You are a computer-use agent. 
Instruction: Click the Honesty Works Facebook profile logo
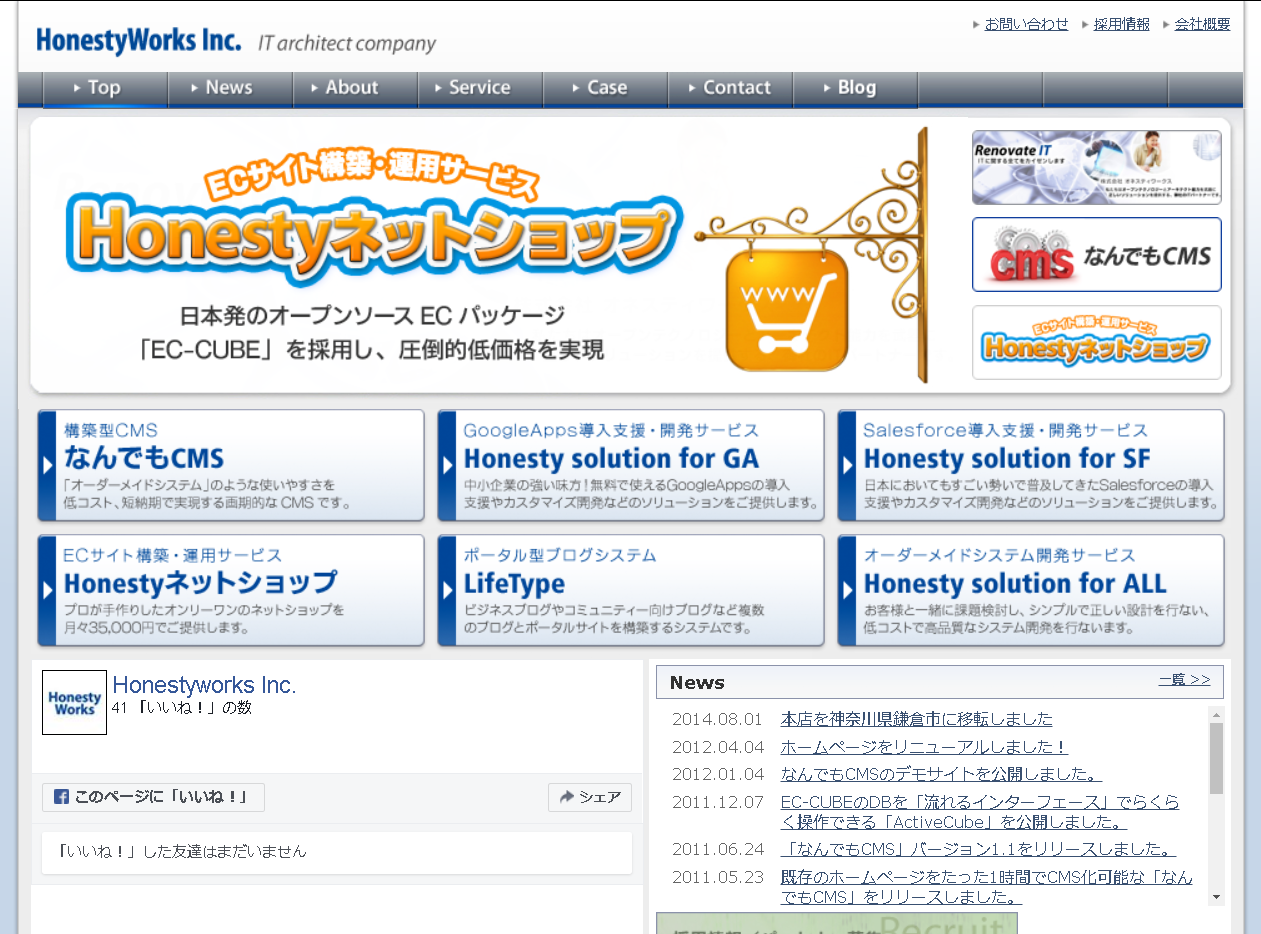point(74,702)
